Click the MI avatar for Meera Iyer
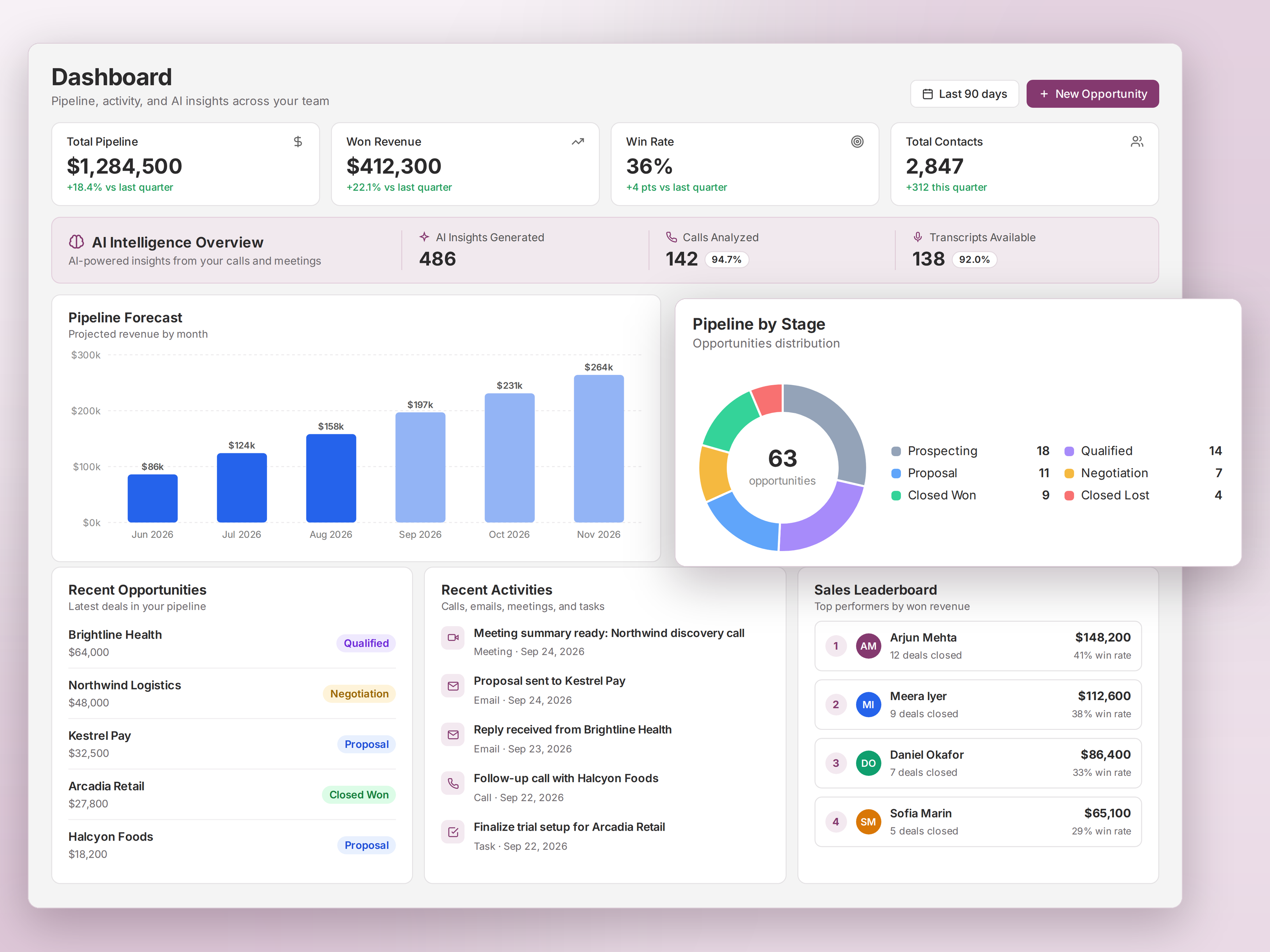The width and height of the screenshot is (1270, 952). tap(868, 704)
